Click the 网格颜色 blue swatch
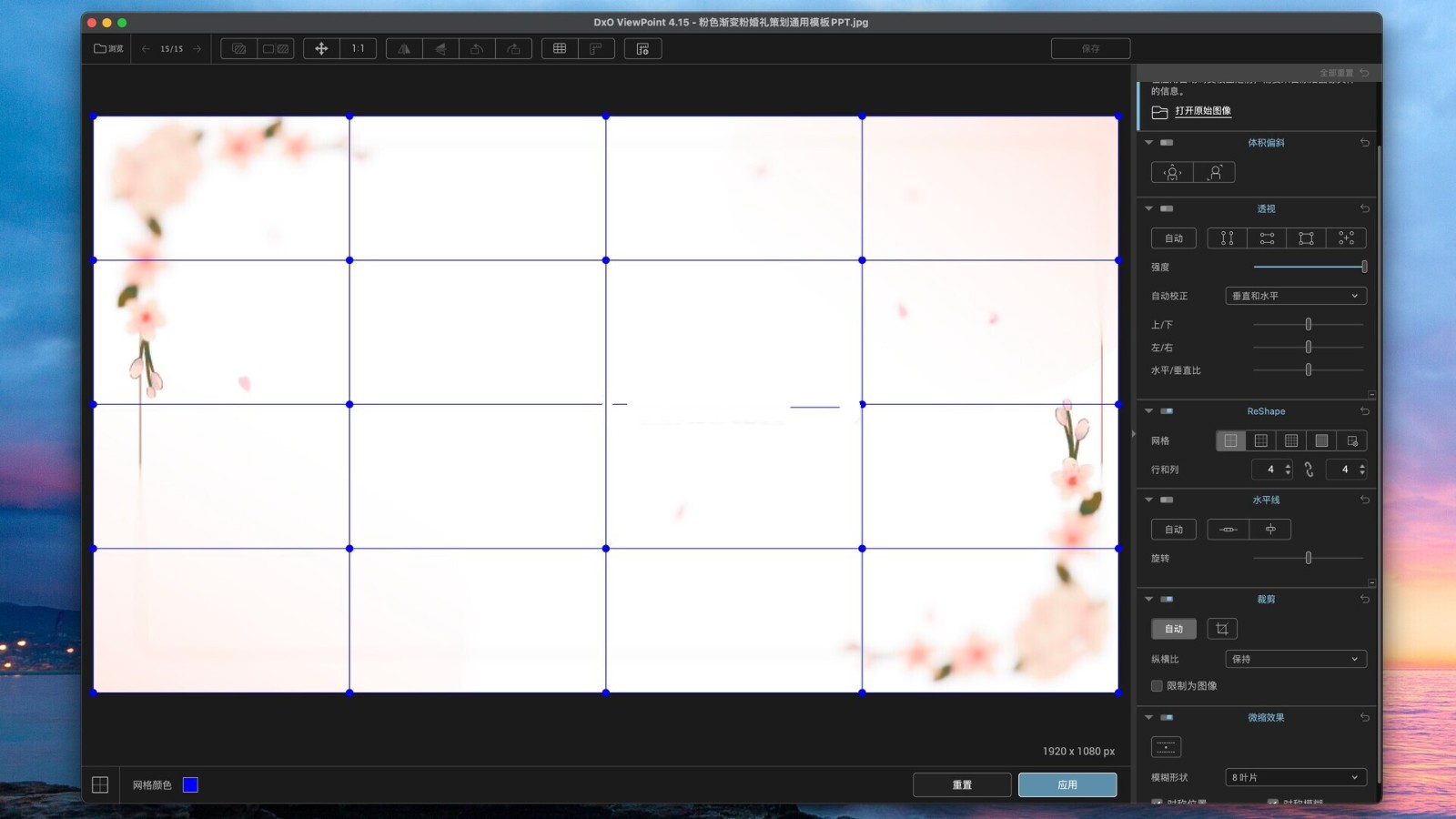The width and height of the screenshot is (1456, 819). coord(190,784)
